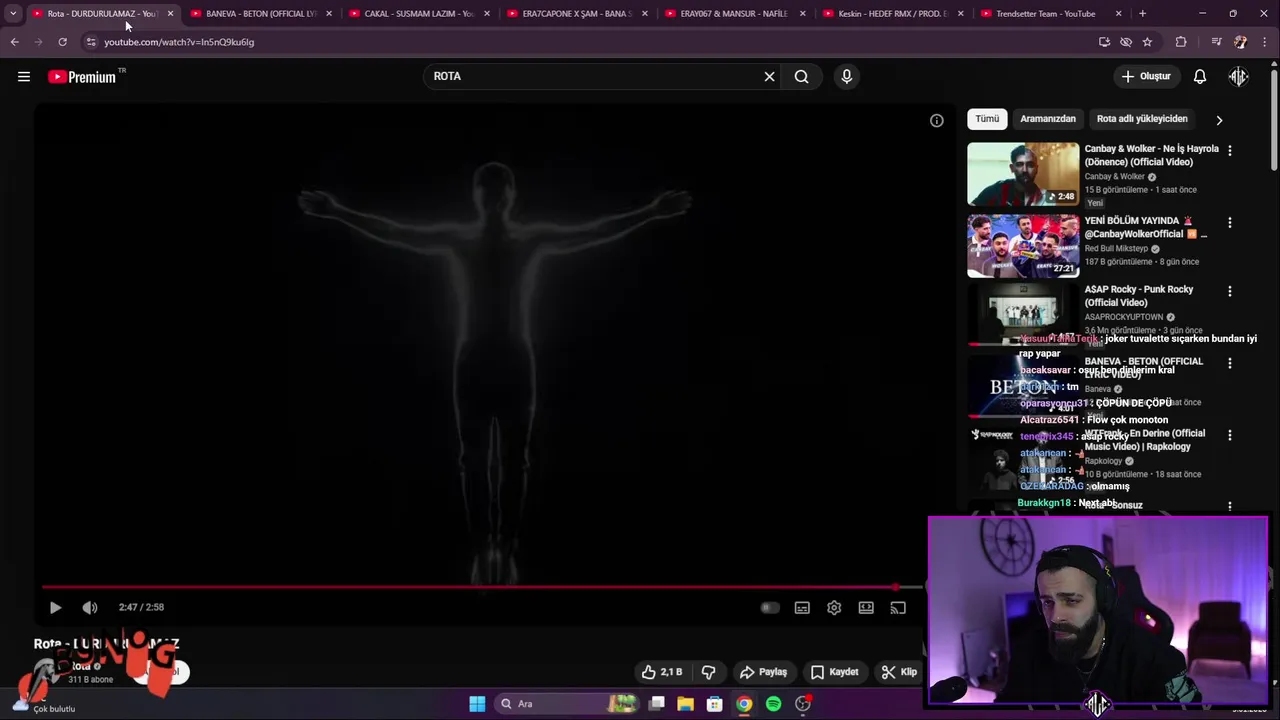
Task: Open Canbay & Wolker video thumbnail
Action: 1023,174
